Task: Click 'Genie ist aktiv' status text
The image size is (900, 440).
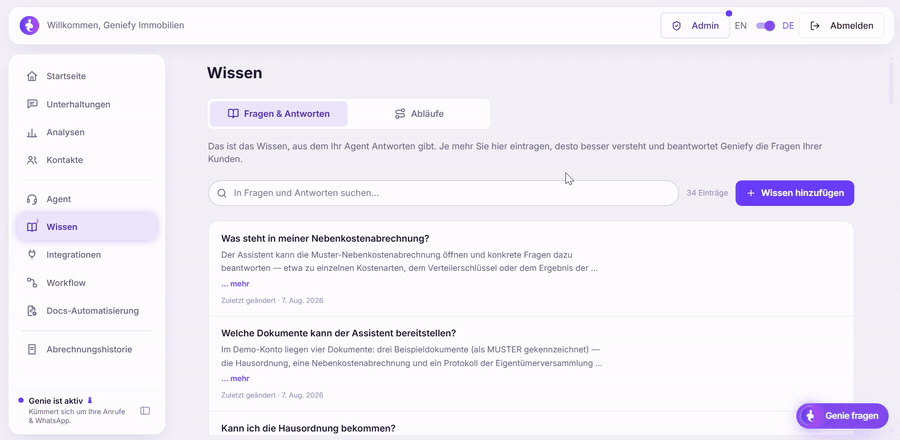Action: point(56,401)
